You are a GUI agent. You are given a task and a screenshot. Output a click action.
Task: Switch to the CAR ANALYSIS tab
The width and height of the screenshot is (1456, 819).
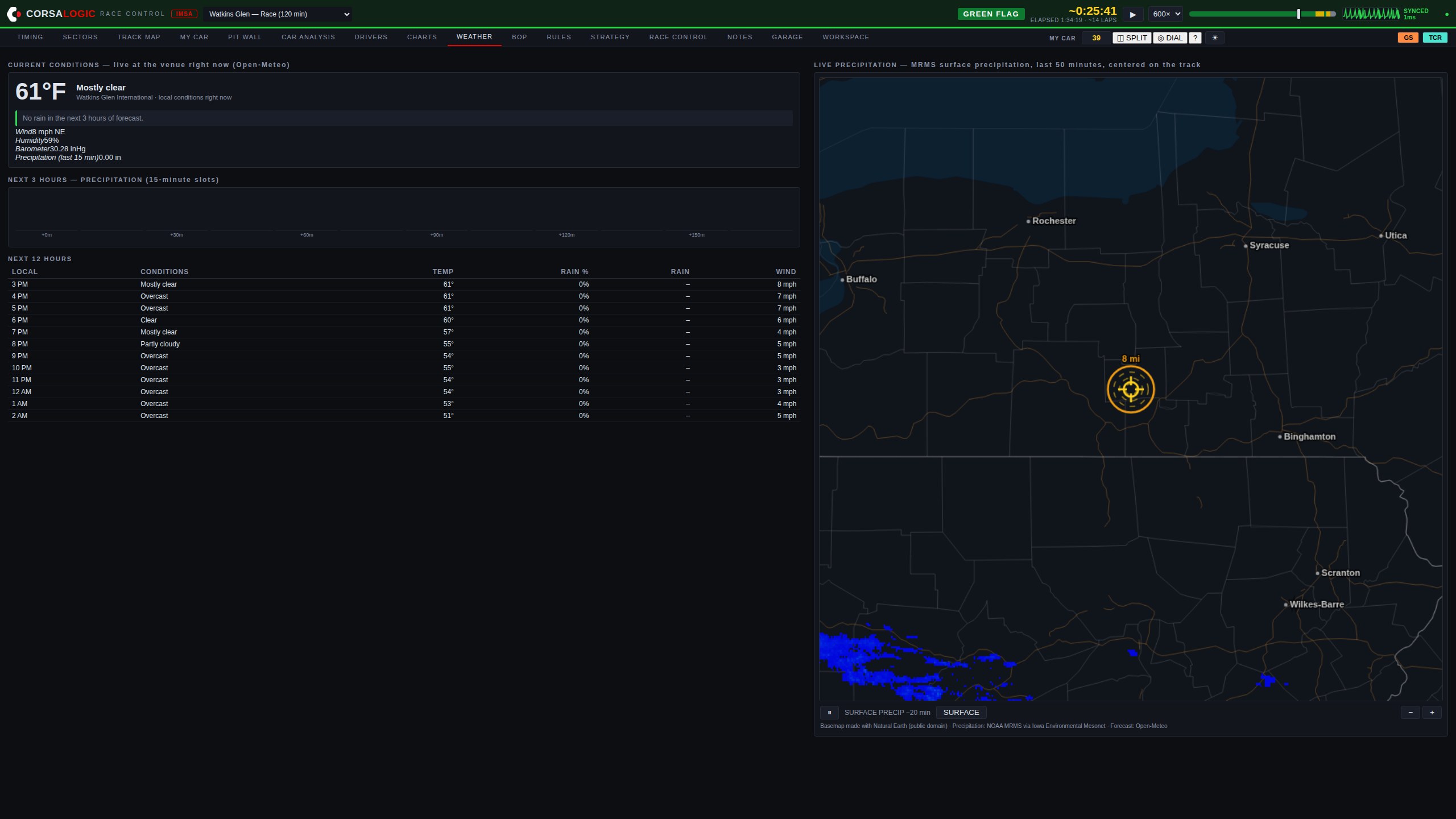[308, 37]
